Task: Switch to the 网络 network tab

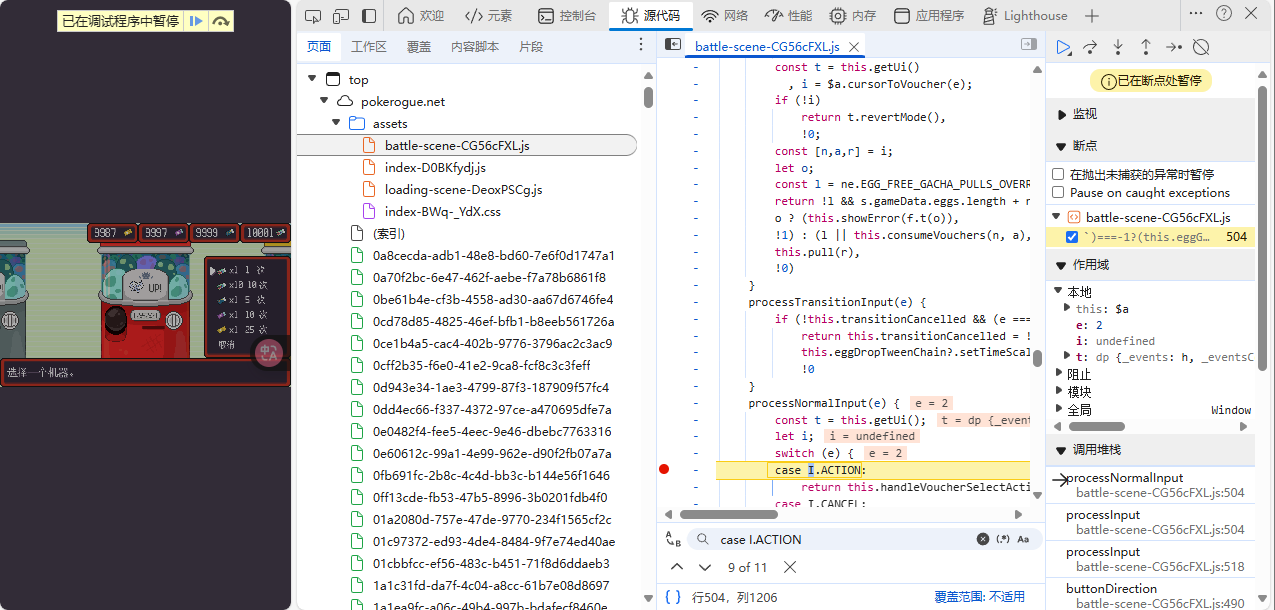Action: (724, 16)
